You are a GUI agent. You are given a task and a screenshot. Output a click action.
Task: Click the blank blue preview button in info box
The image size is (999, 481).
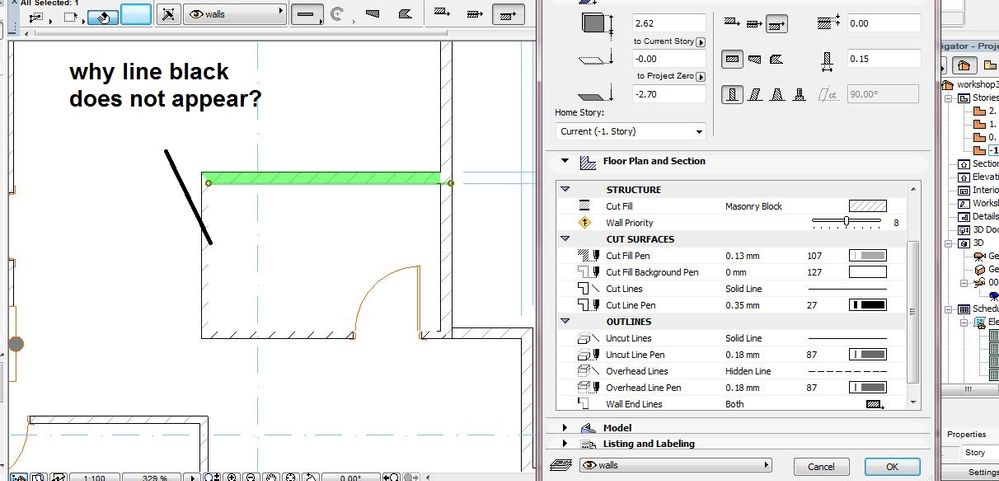136,14
